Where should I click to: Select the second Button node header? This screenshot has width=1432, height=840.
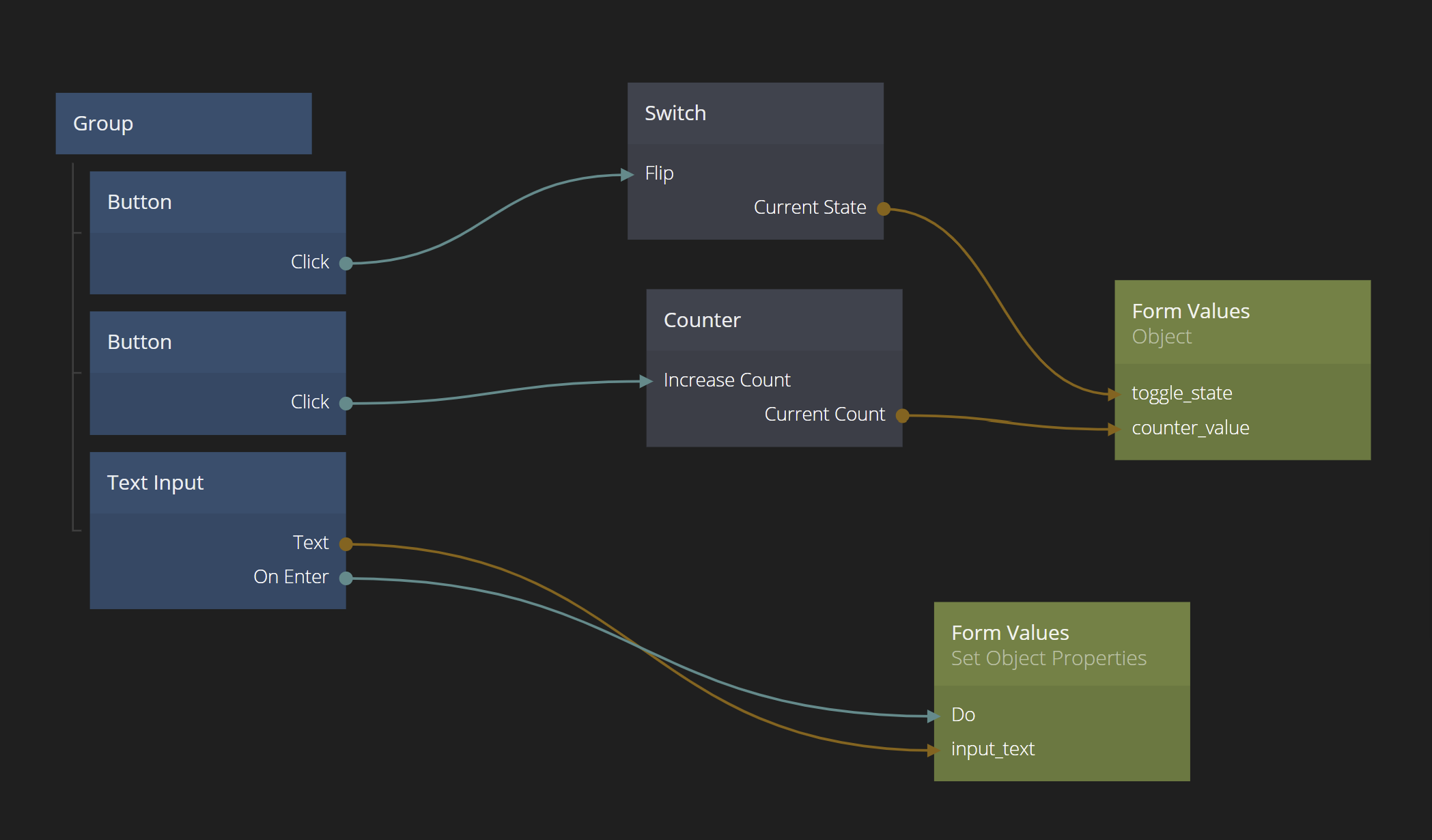[217, 342]
